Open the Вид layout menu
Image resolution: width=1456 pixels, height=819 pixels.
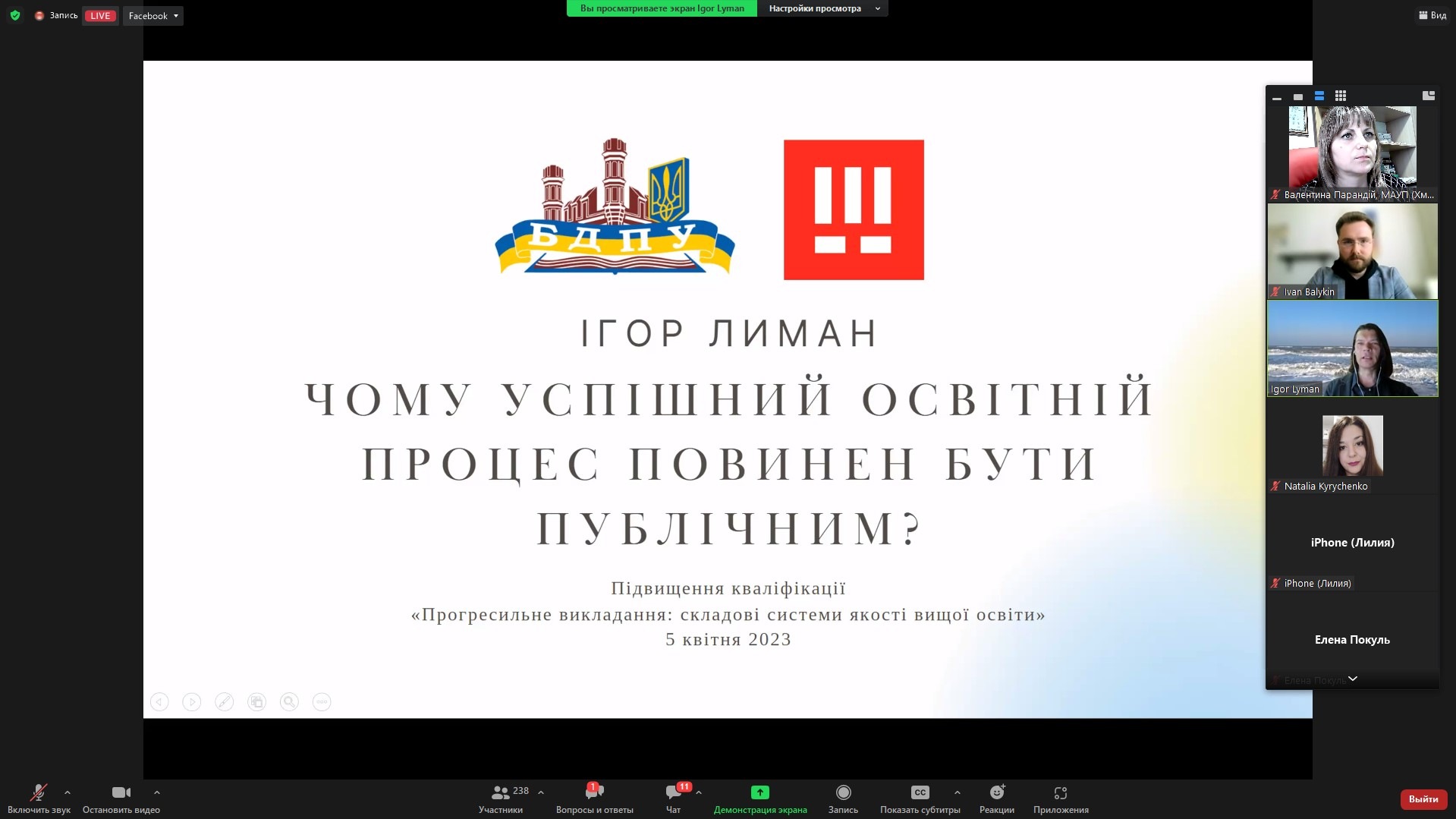[1432, 15]
